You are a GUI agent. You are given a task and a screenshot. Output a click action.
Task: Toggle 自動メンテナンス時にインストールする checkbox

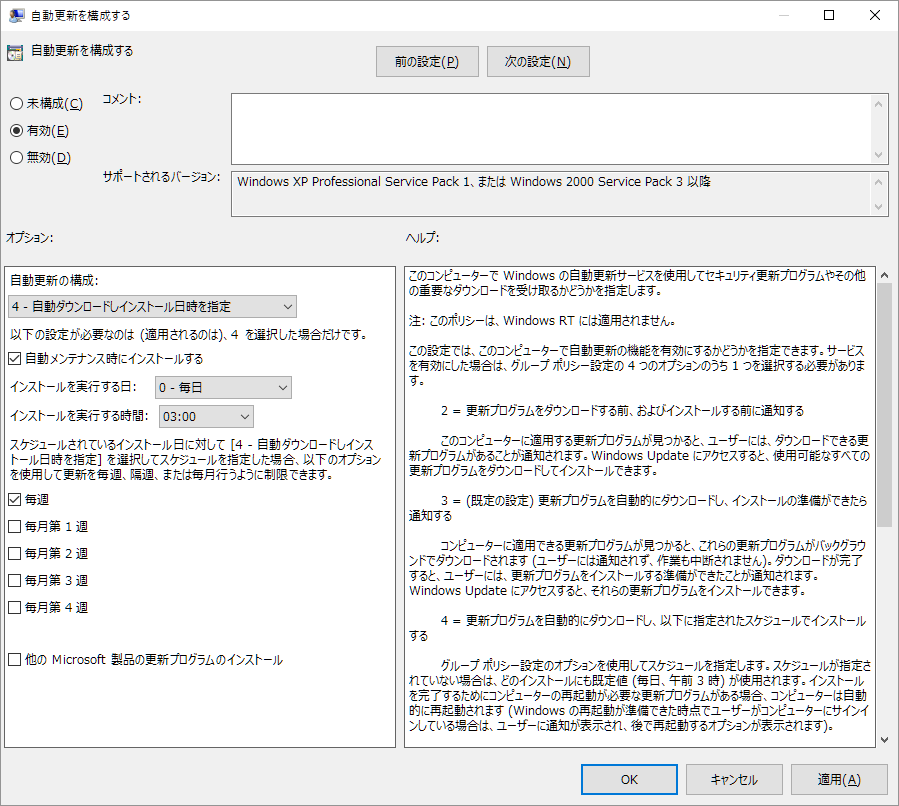pyautogui.click(x=15, y=358)
